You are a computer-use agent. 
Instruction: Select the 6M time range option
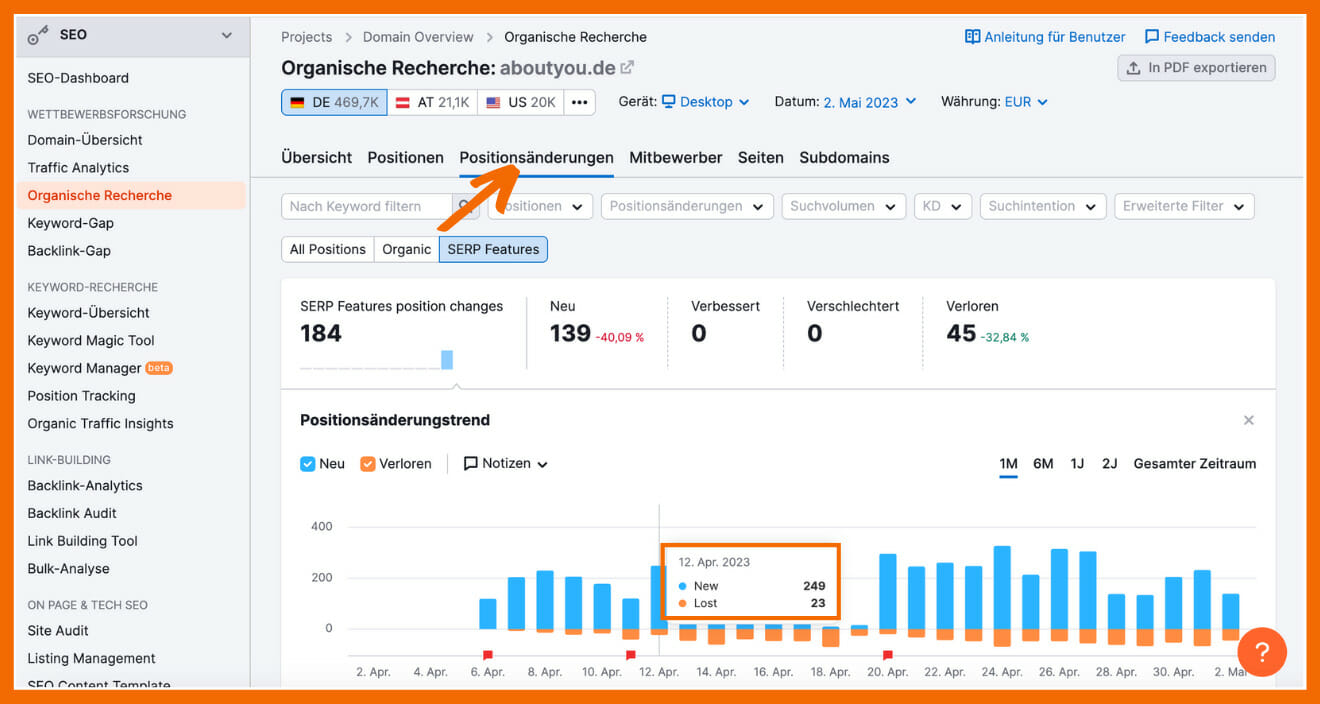[x=1043, y=464]
